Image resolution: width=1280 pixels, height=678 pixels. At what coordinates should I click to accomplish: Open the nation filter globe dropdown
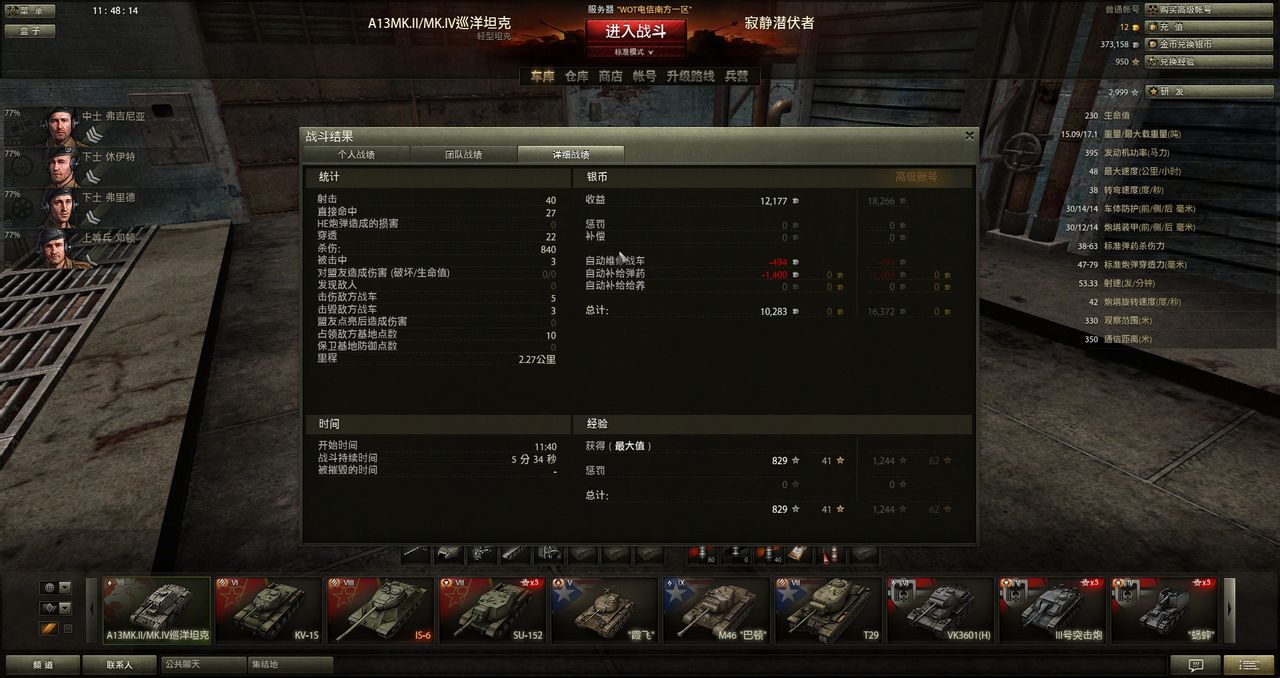point(56,587)
